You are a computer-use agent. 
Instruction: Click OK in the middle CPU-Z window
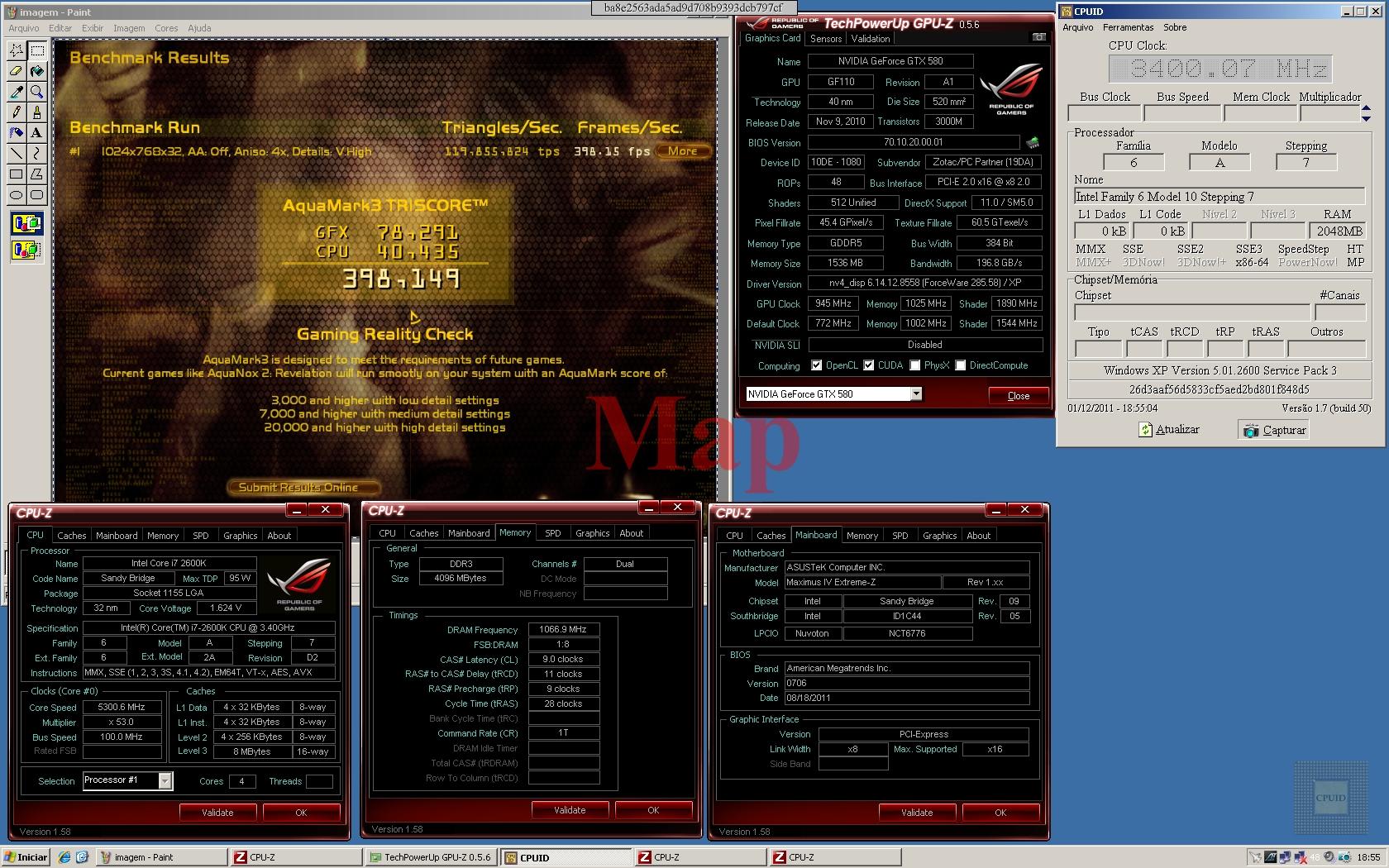tap(653, 810)
